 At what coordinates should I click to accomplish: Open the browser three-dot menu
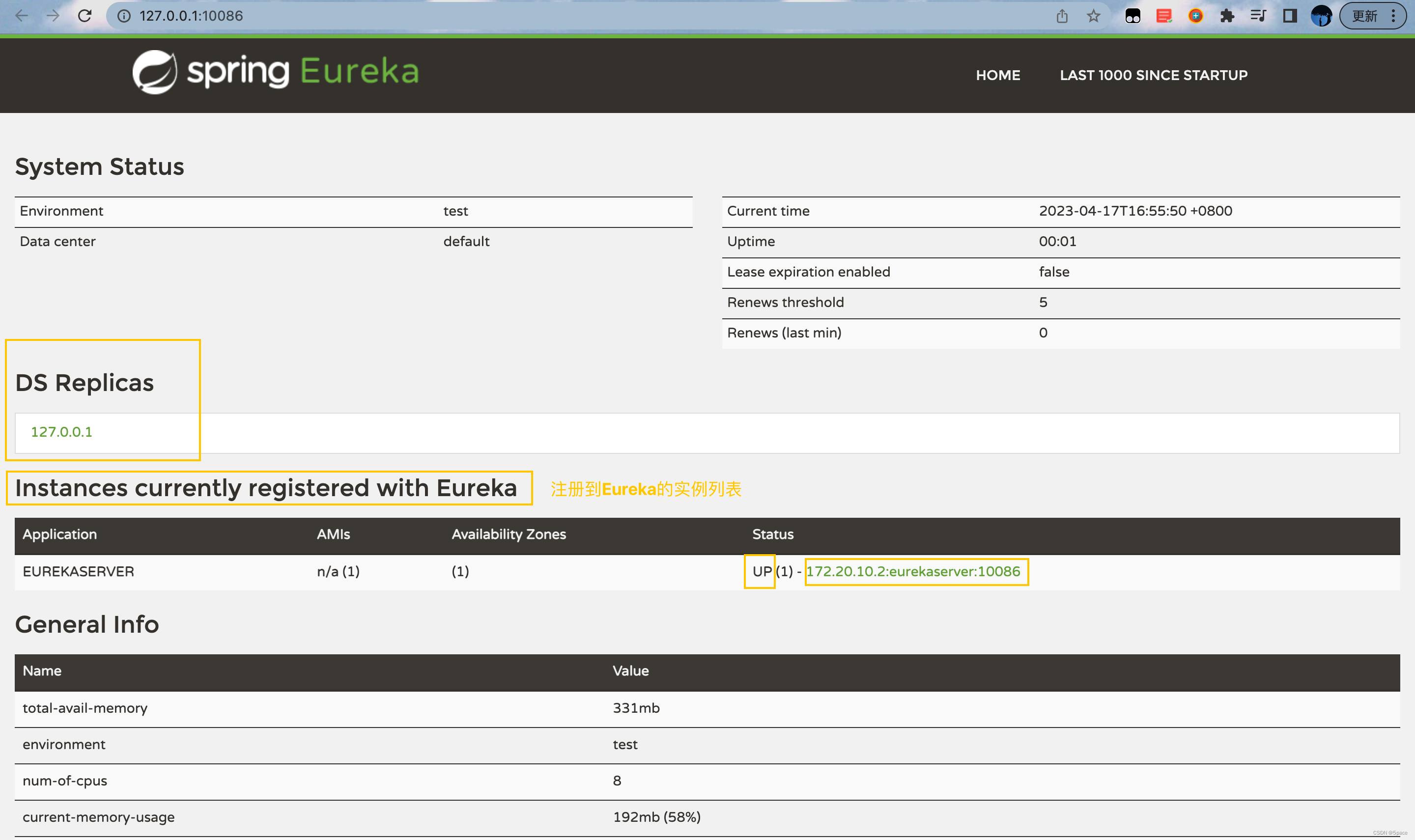click(x=1393, y=16)
